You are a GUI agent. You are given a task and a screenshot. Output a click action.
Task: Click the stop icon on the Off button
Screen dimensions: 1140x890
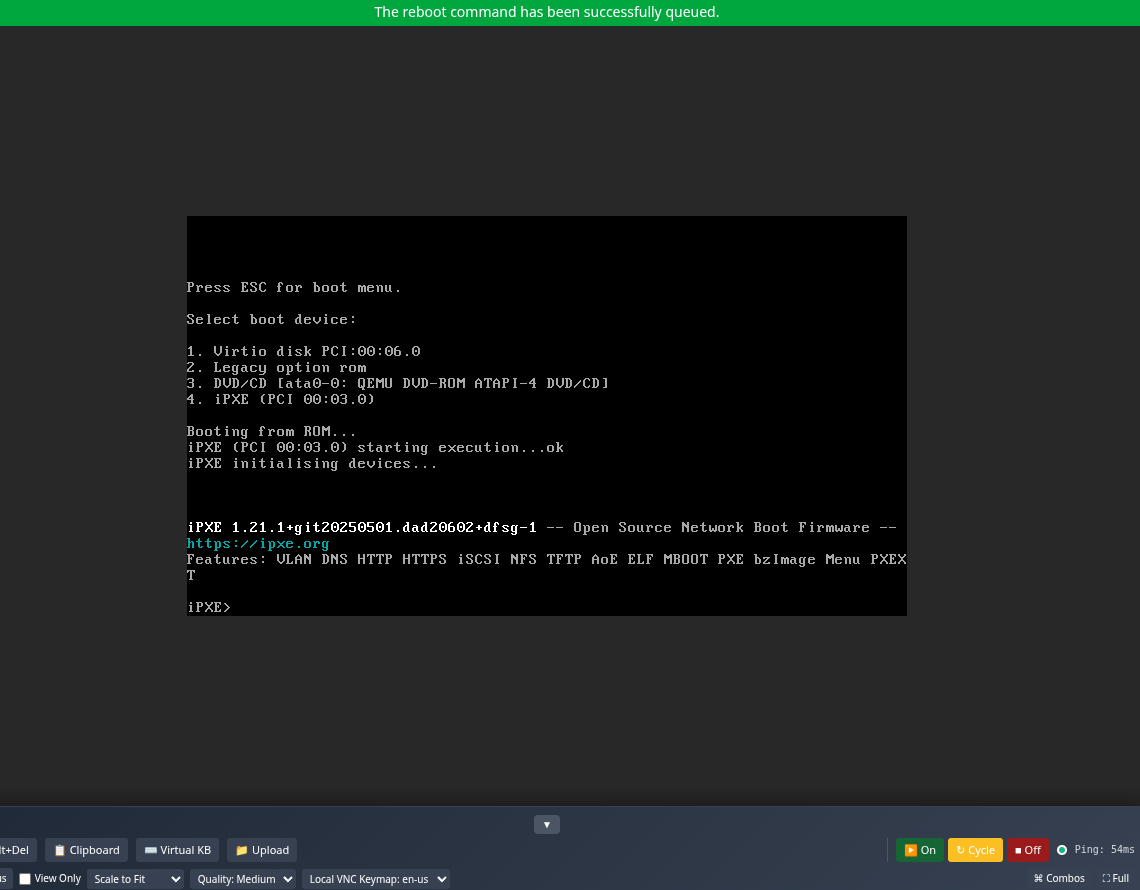1017,849
